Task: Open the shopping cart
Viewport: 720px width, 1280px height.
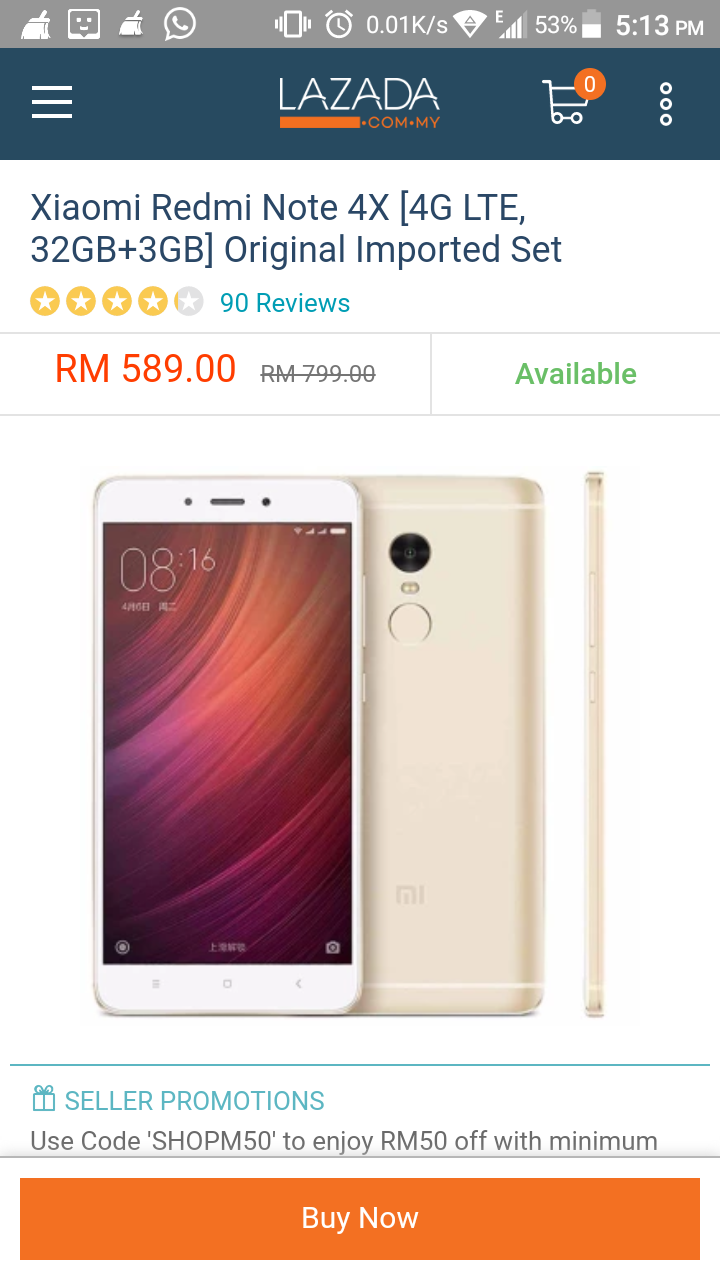Action: click(x=565, y=102)
